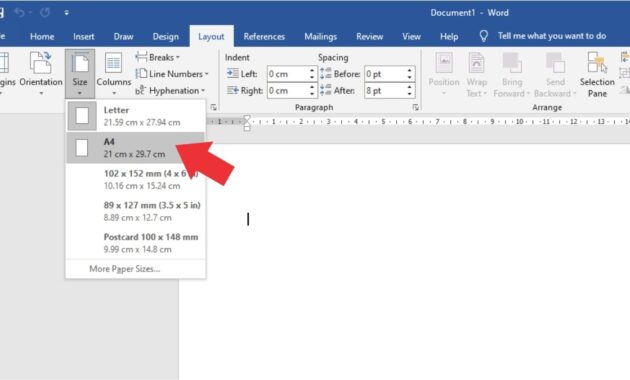Open More Paper Sizes dialog
Image resolution: width=630 pixels, height=380 pixels.
point(125,269)
